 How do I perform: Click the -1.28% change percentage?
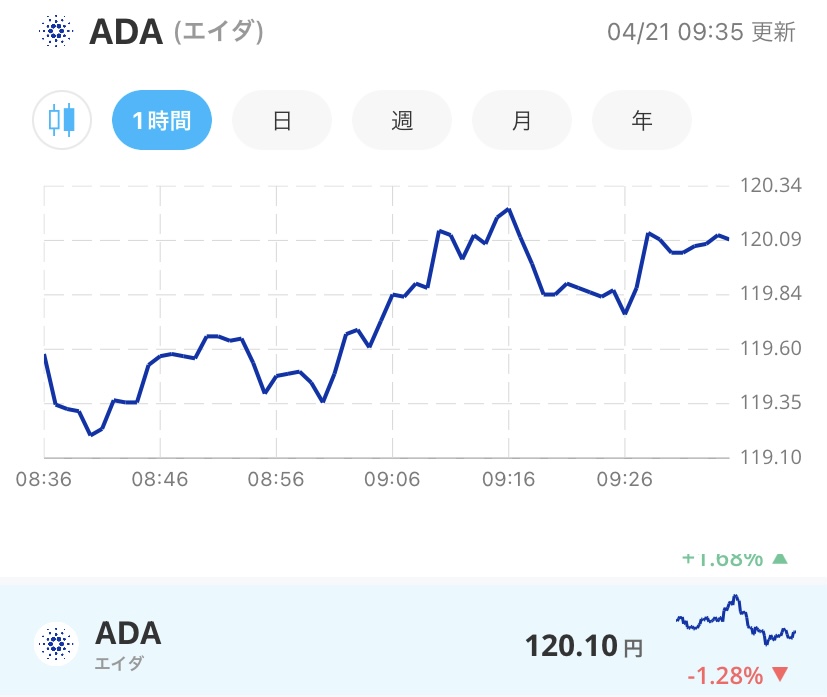727,675
